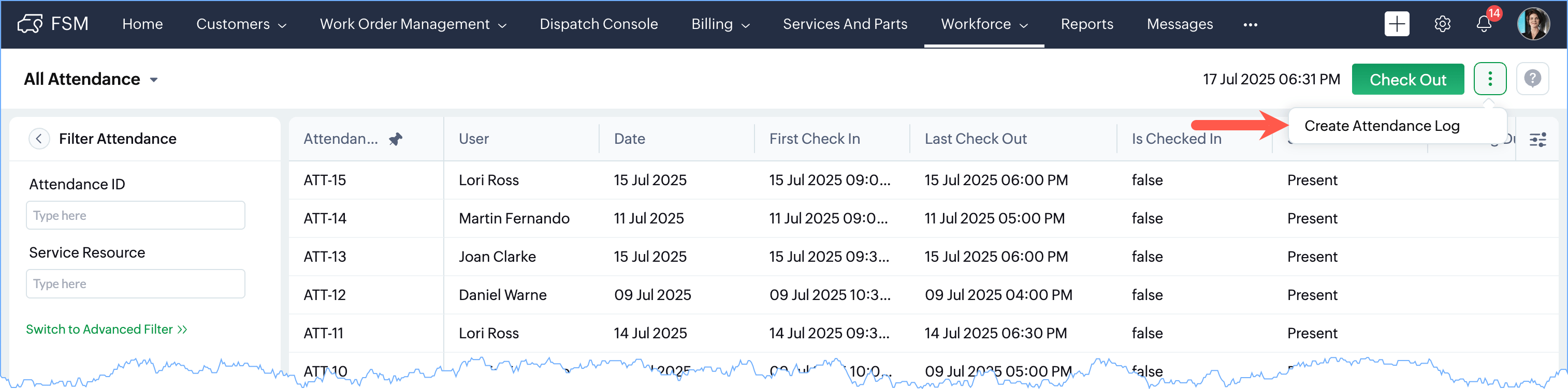Click the help question mark icon
The height and width of the screenshot is (389, 1568).
point(1532,79)
